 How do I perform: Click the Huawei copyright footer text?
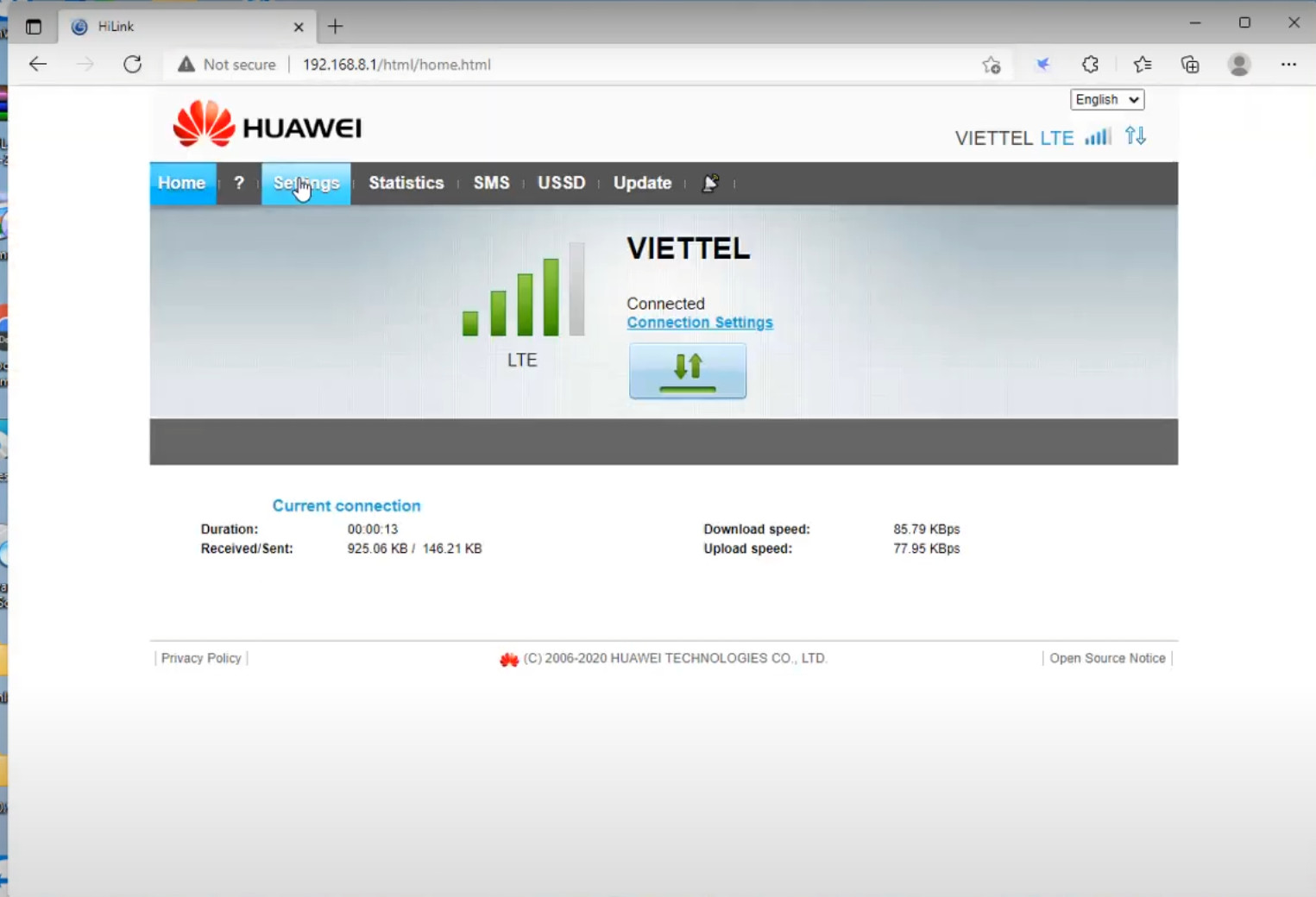click(675, 658)
